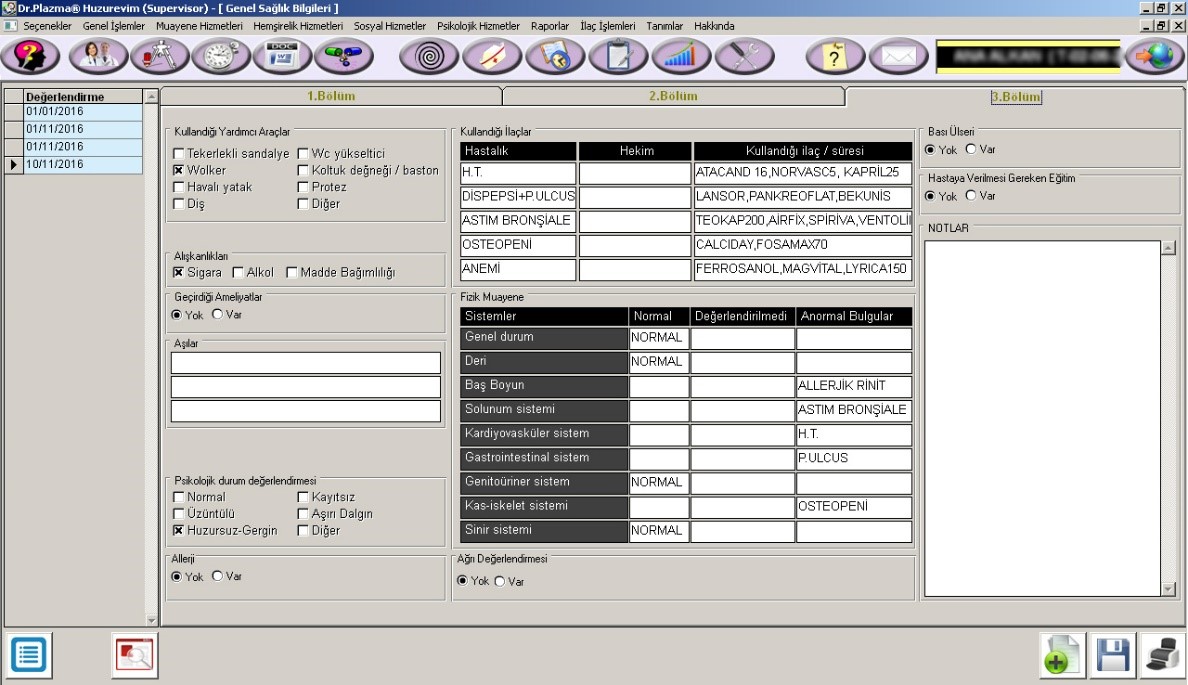Open the clipboard toolbar icon

point(618,56)
